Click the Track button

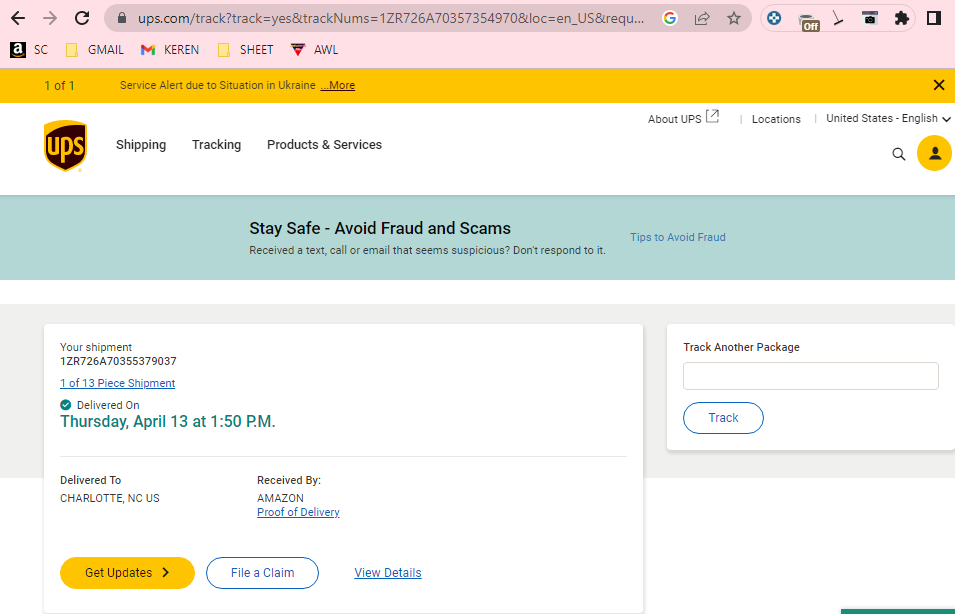pos(723,418)
